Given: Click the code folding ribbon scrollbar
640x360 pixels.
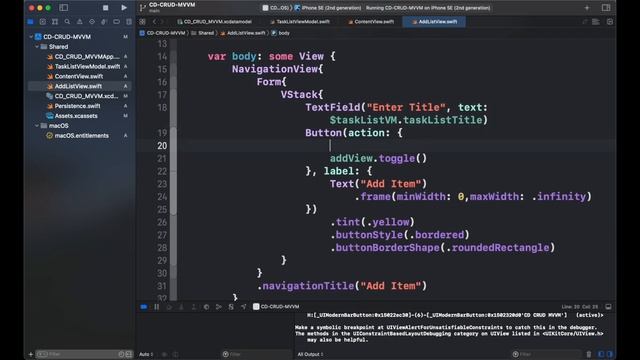Looking at the screenshot, I should click(173, 169).
